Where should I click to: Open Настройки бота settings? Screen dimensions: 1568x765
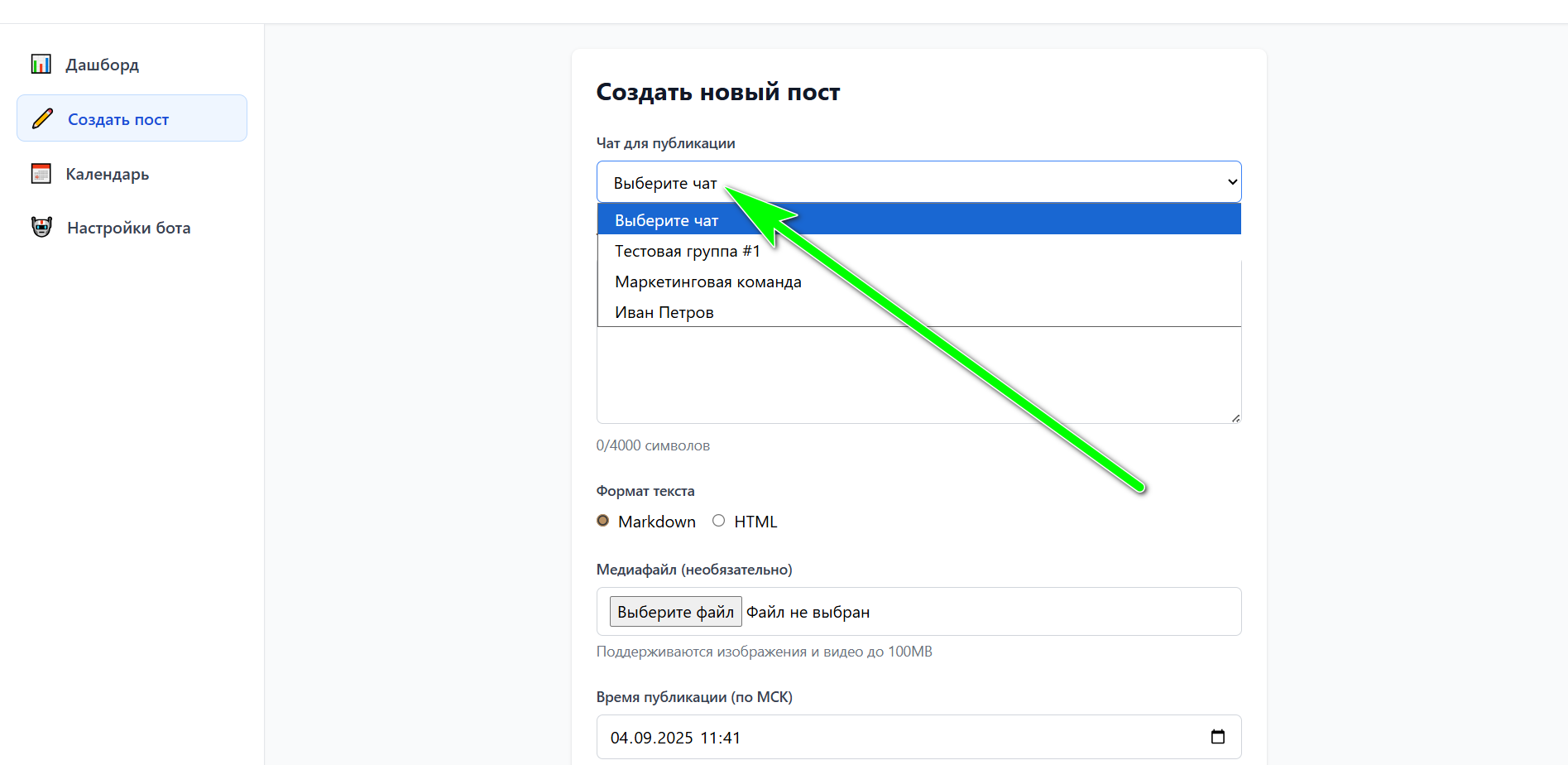coord(132,227)
